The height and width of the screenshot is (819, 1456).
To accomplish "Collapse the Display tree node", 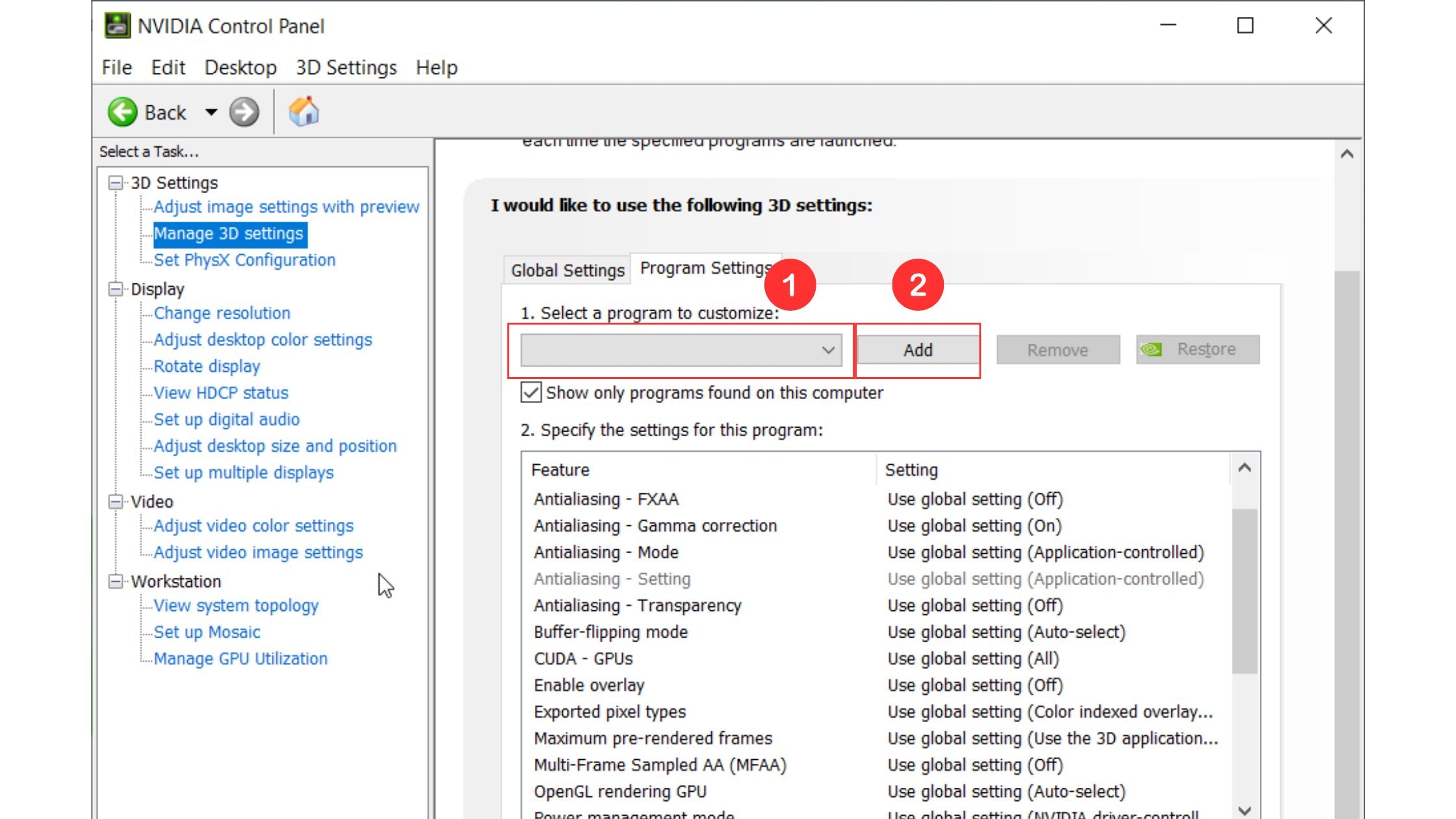I will pyautogui.click(x=116, y=289).
